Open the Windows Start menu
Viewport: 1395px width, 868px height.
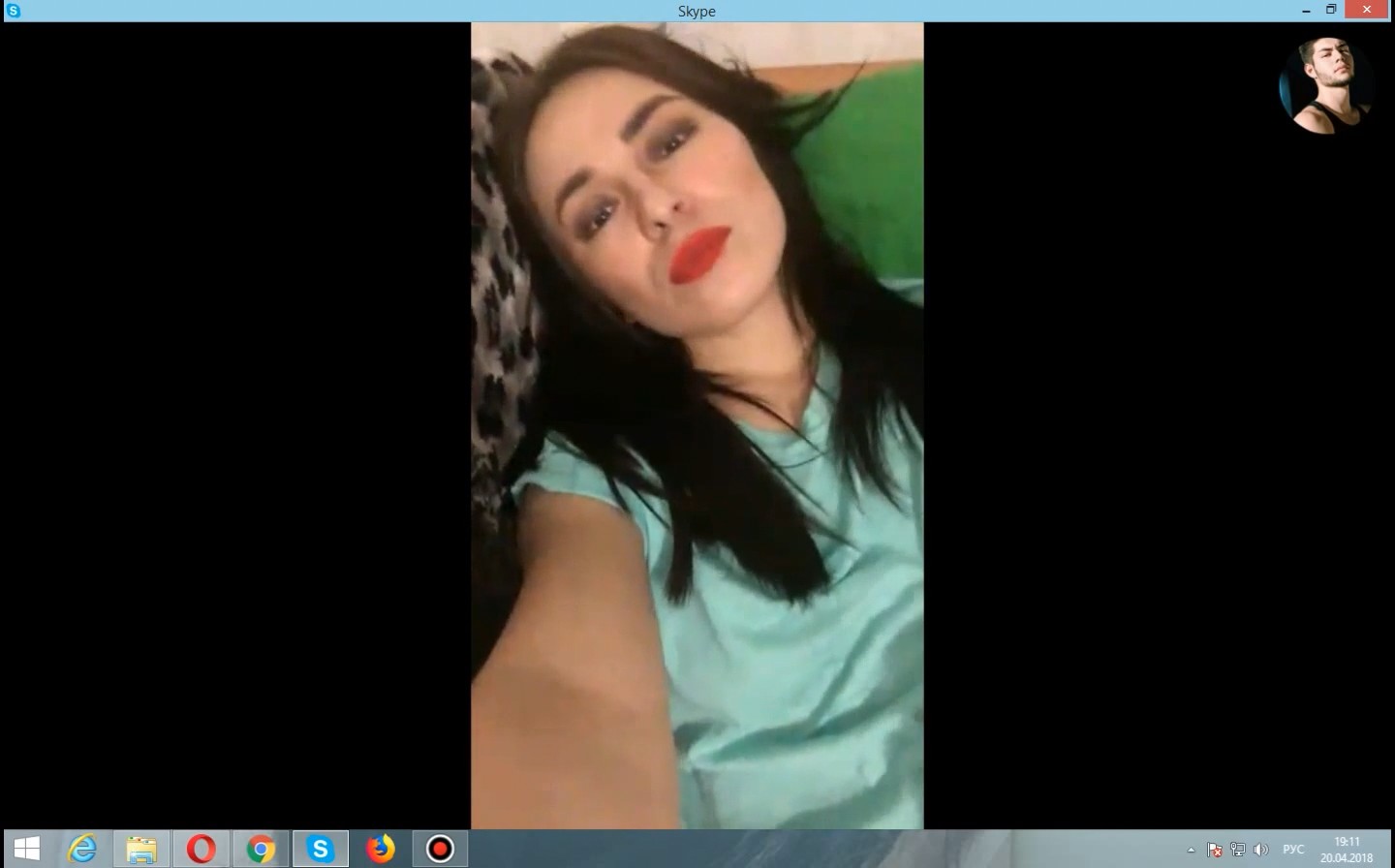coord(27,850)
